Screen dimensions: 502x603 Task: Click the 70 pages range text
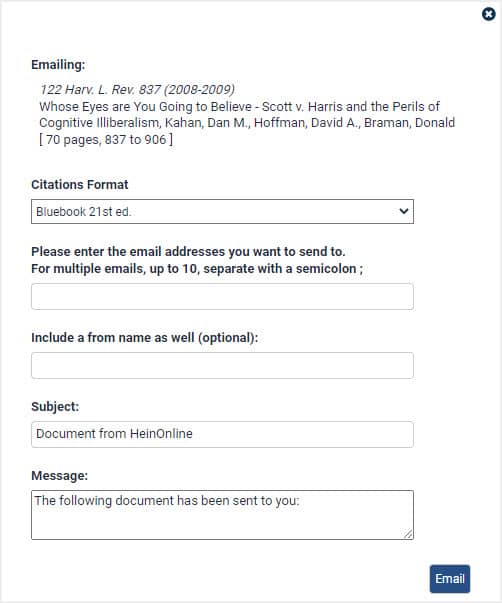[106, 140]
